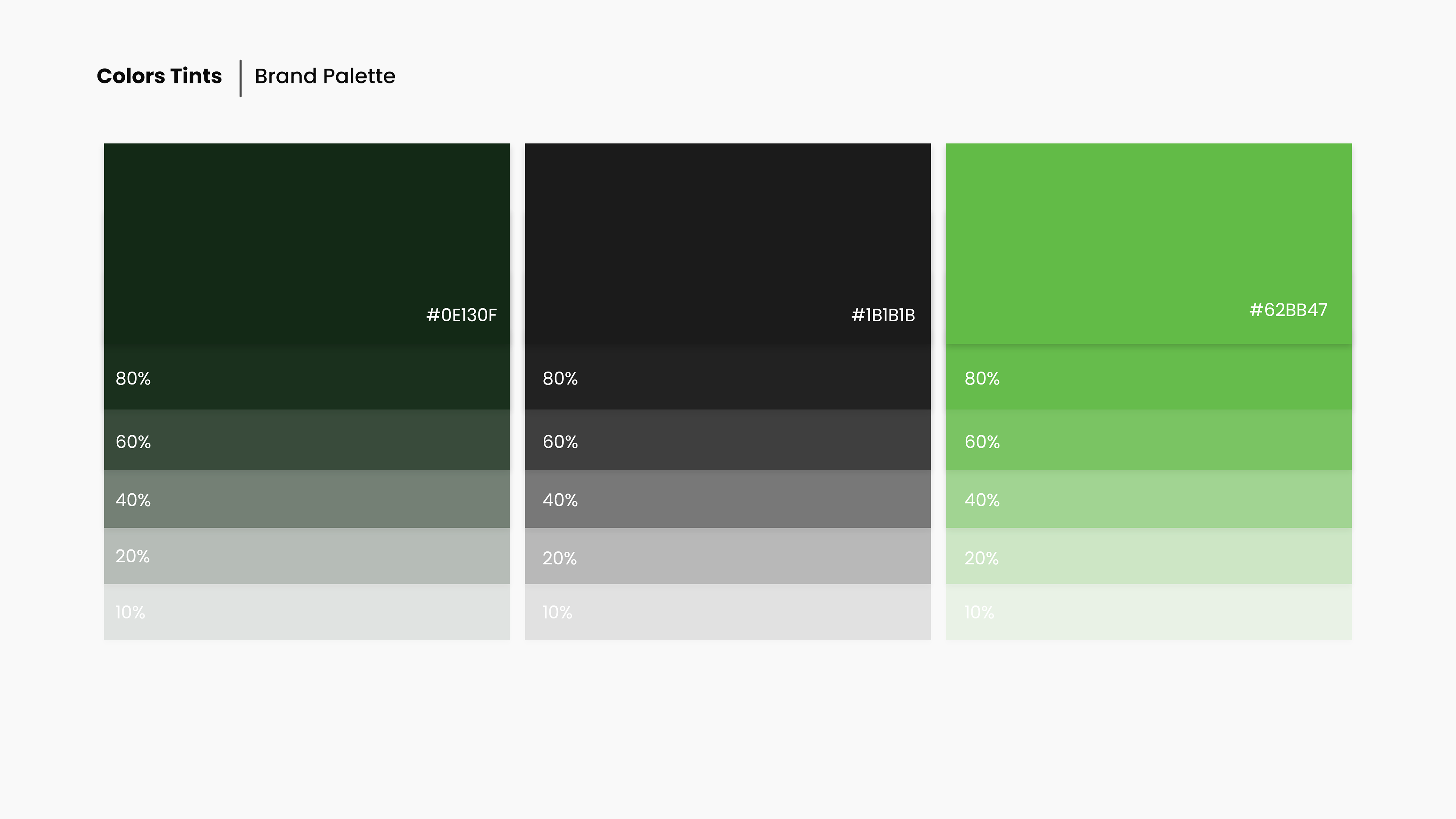The image size is (1456, 819).
Task: Click the dark green #0E130F swatch
Action: (x=306, y=243)
